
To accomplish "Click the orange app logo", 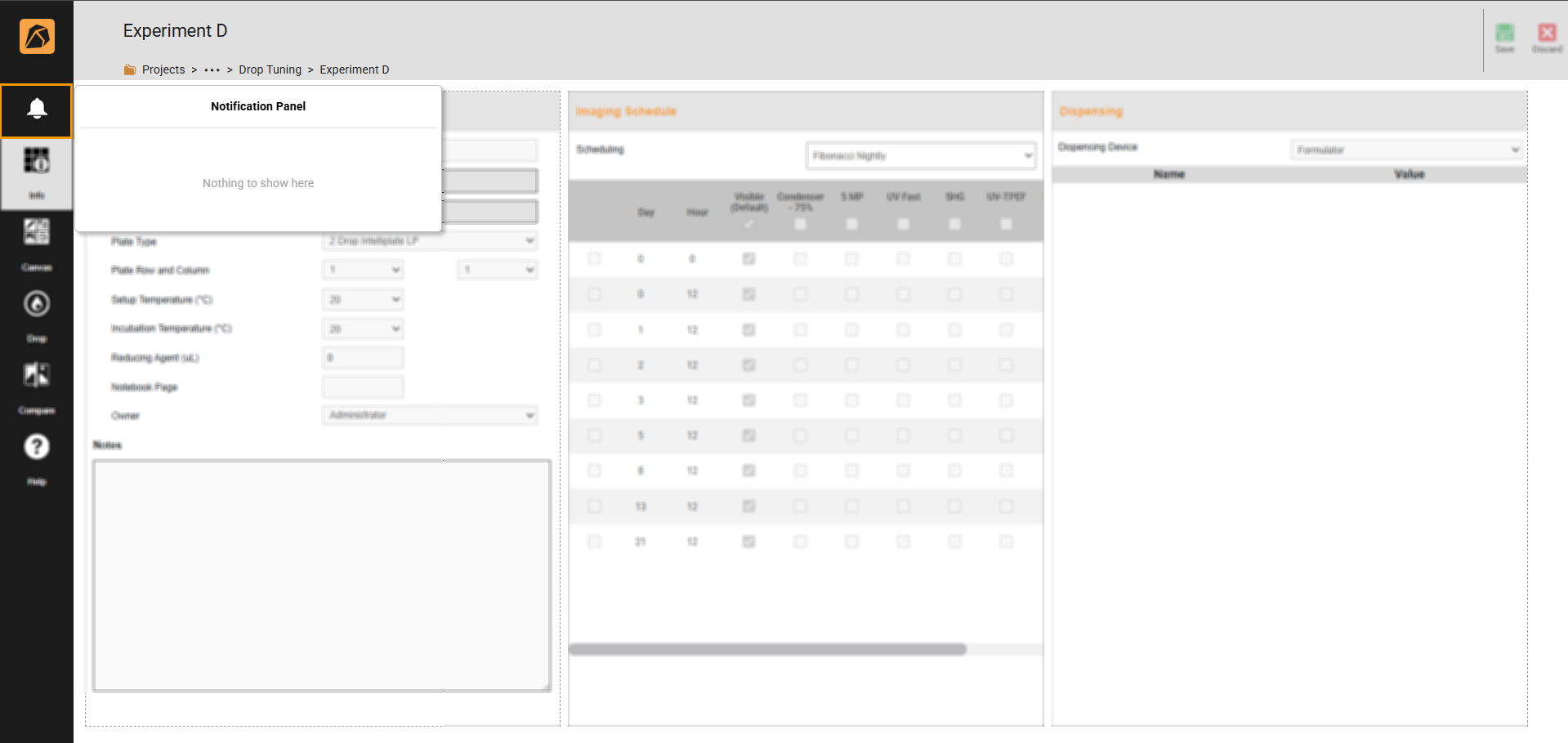I will tap(37, 37).
